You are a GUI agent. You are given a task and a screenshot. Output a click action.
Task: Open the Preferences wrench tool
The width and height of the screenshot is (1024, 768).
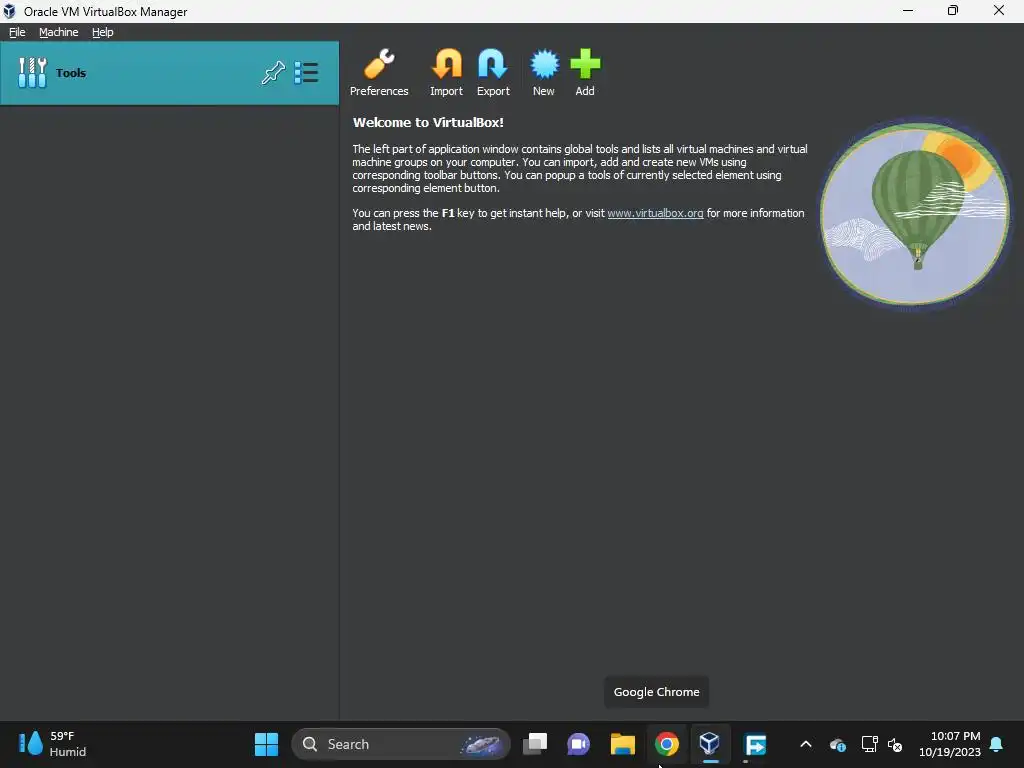[x=379, y=72]
